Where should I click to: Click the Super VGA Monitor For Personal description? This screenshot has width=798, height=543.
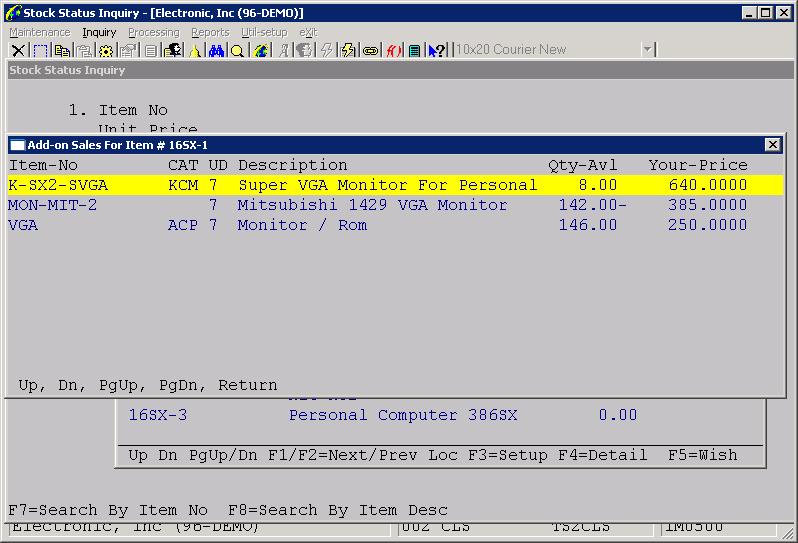coord(388,185)
